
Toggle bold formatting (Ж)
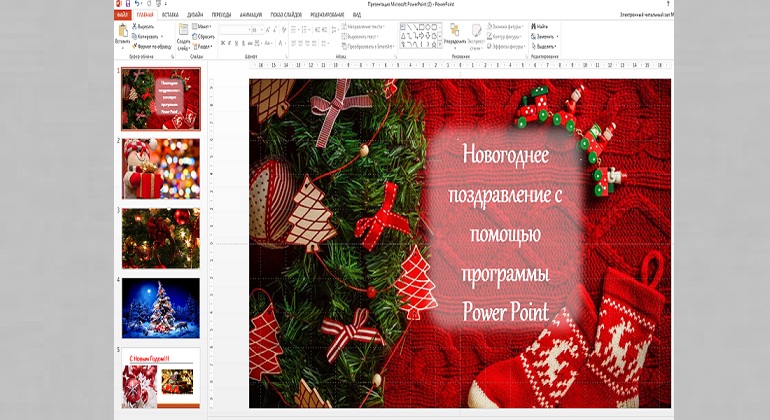[222, 43]
